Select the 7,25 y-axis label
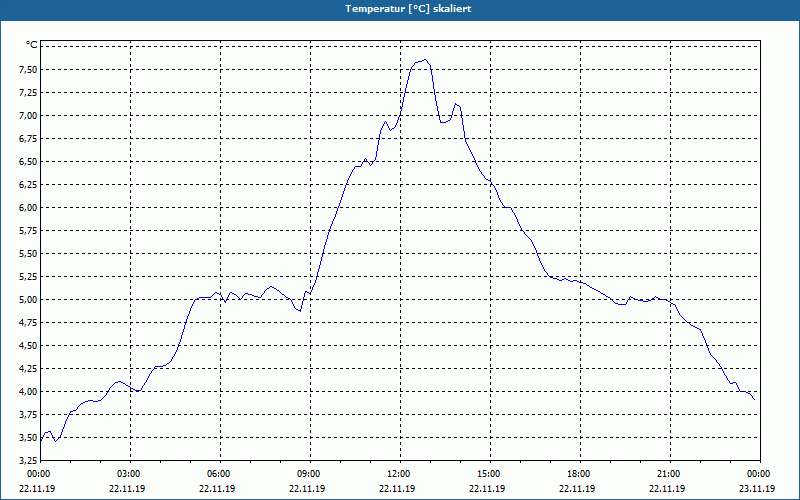 [x=28, y=92]
